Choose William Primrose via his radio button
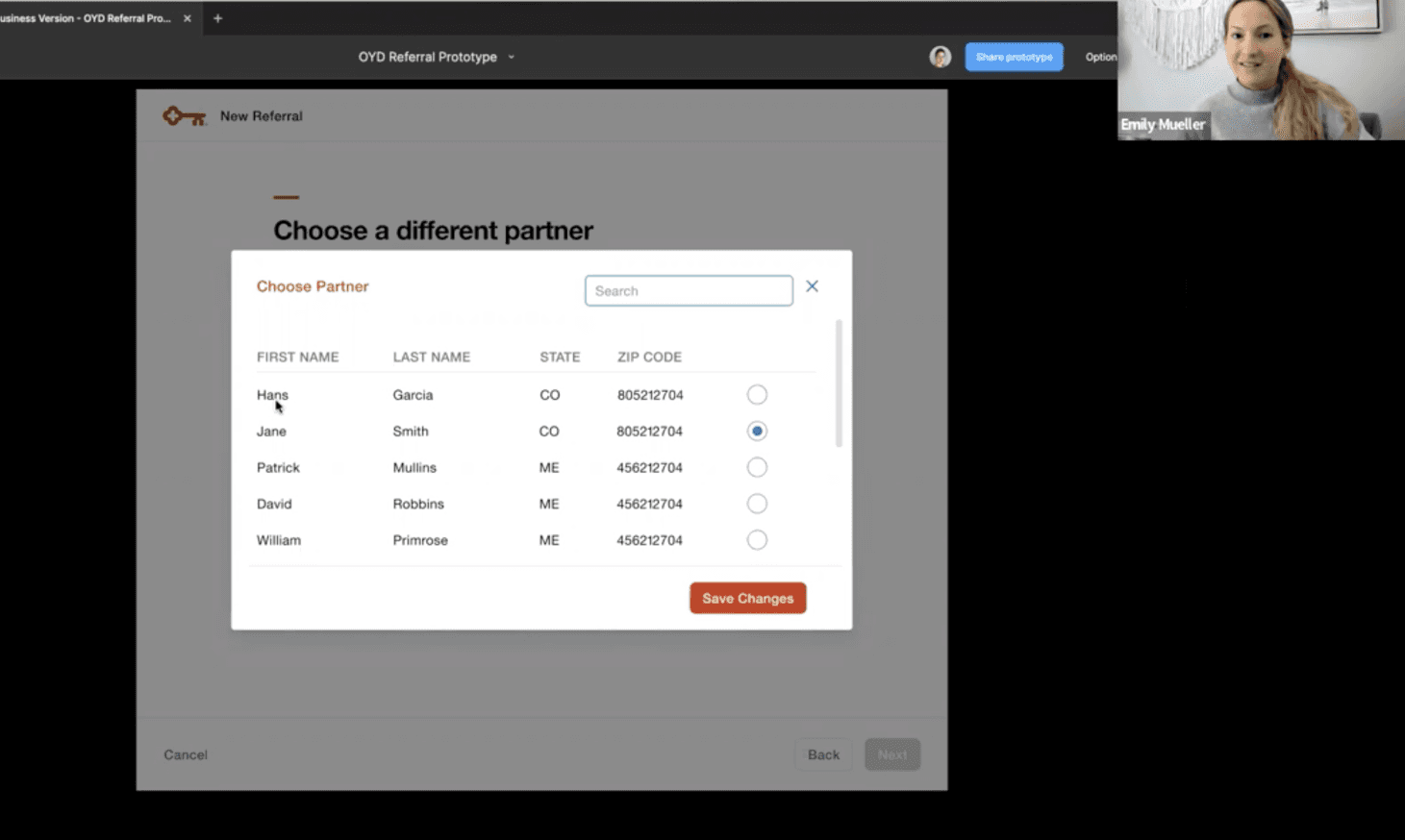Image resolution: width=1405 pixels, height=840 pixels. (x=757, y=539)
